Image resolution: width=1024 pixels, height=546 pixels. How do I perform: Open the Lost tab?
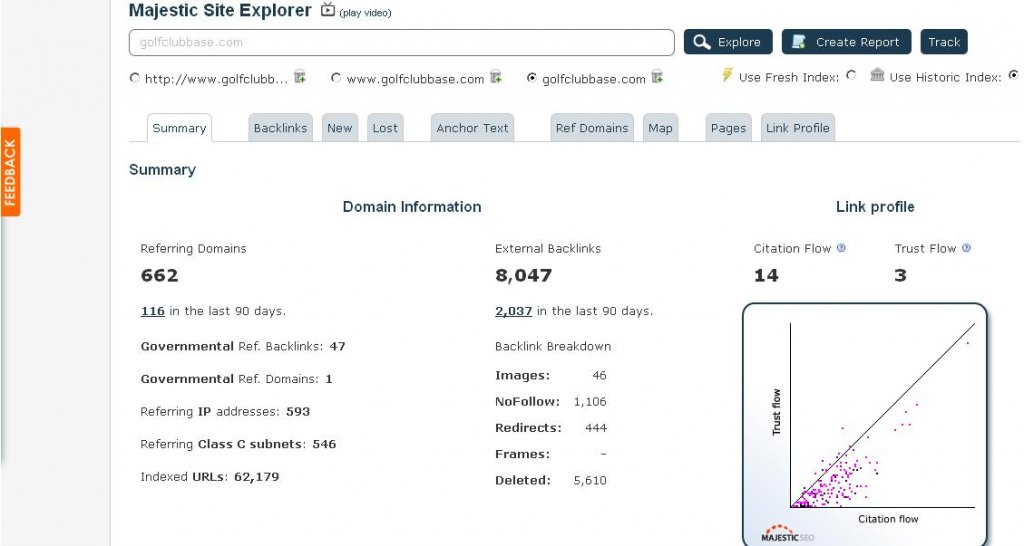click(x=385, y=128)
